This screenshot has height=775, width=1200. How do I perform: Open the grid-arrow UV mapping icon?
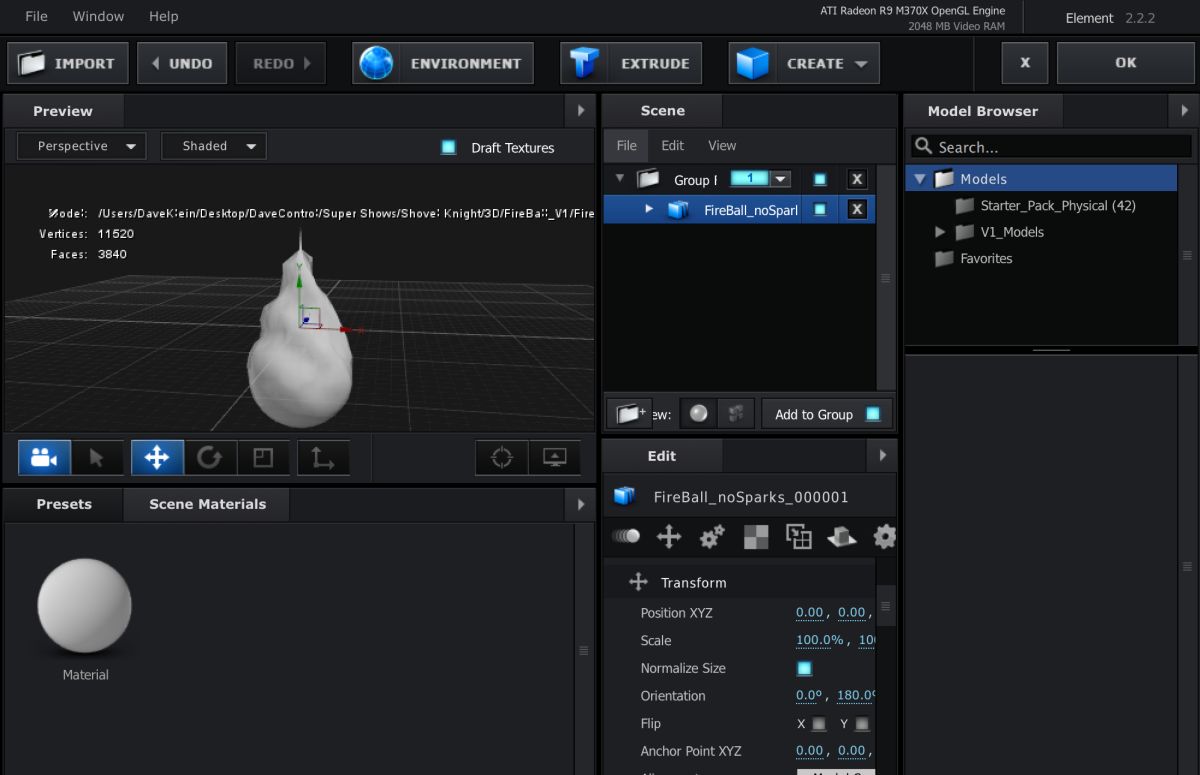[799, 537]
